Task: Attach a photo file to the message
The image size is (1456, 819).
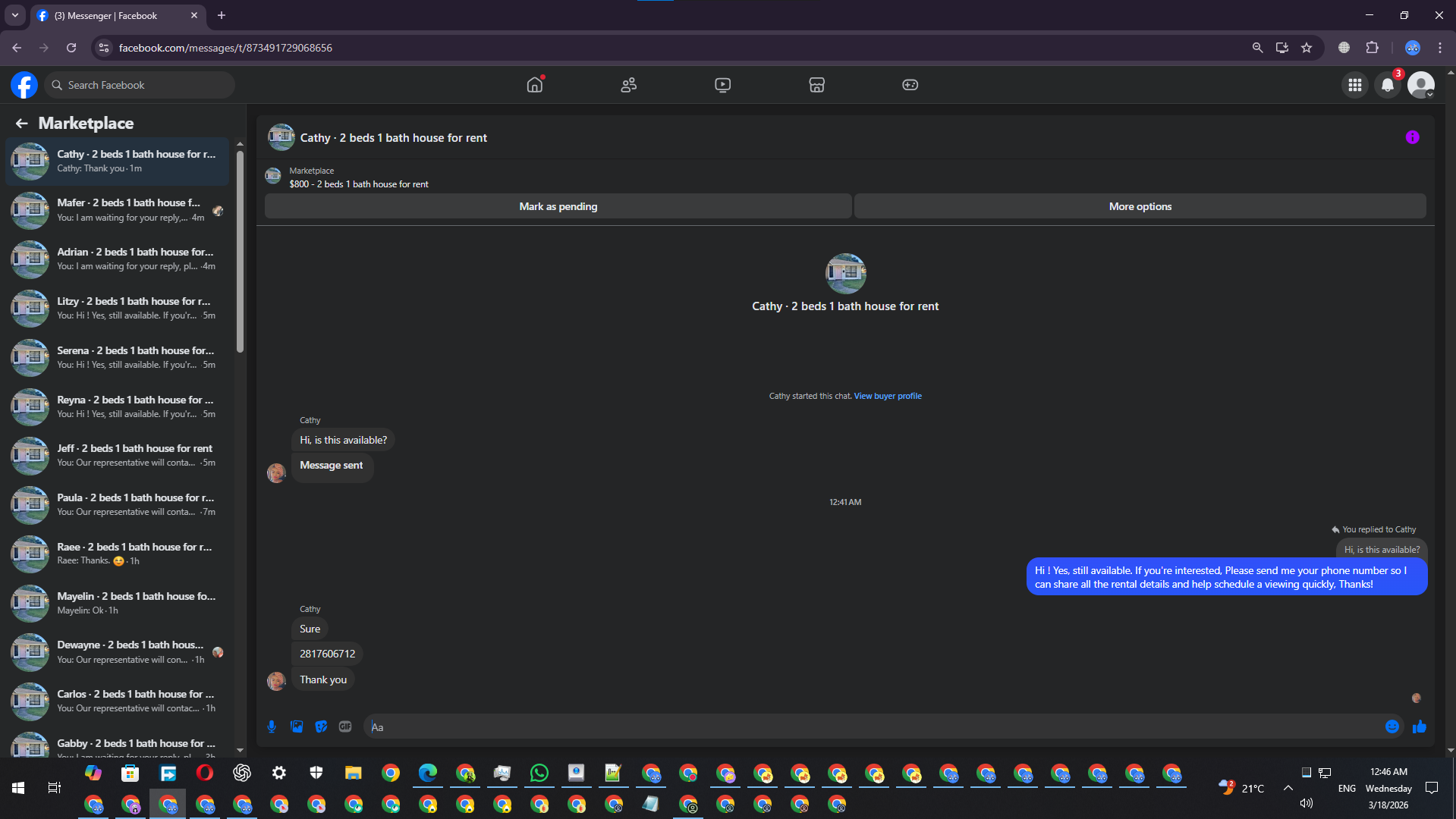Action: pos(297,726)
